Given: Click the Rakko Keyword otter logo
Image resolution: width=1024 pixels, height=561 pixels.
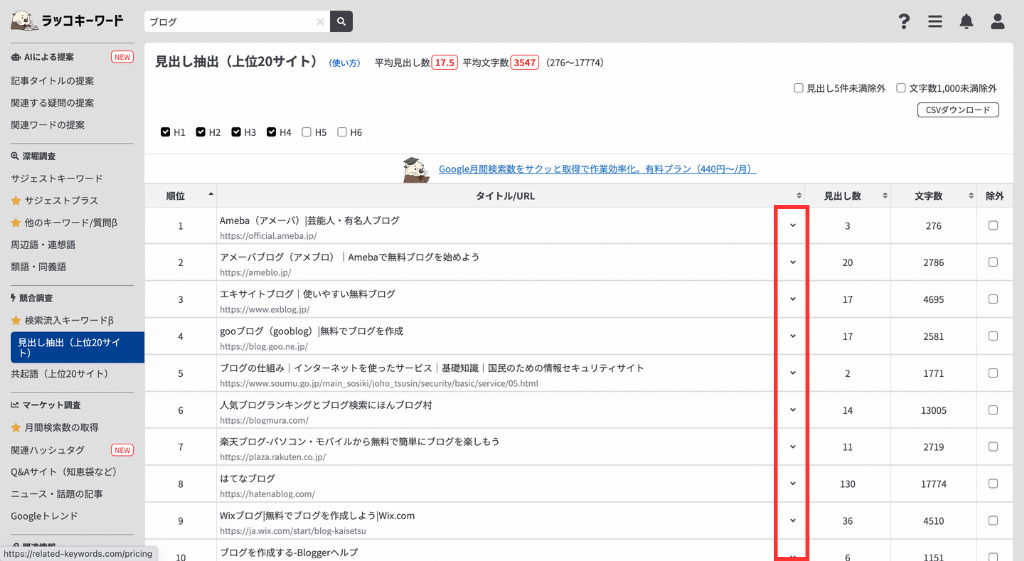Looking at the screenshot, I should (x=24, y=20).
